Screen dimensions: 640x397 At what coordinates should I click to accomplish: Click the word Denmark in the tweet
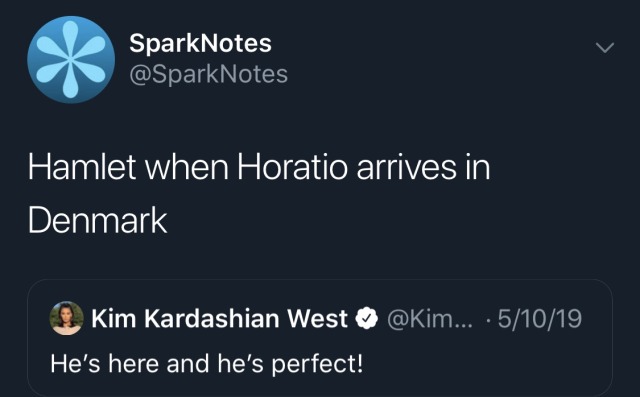(x=98, y=220)
